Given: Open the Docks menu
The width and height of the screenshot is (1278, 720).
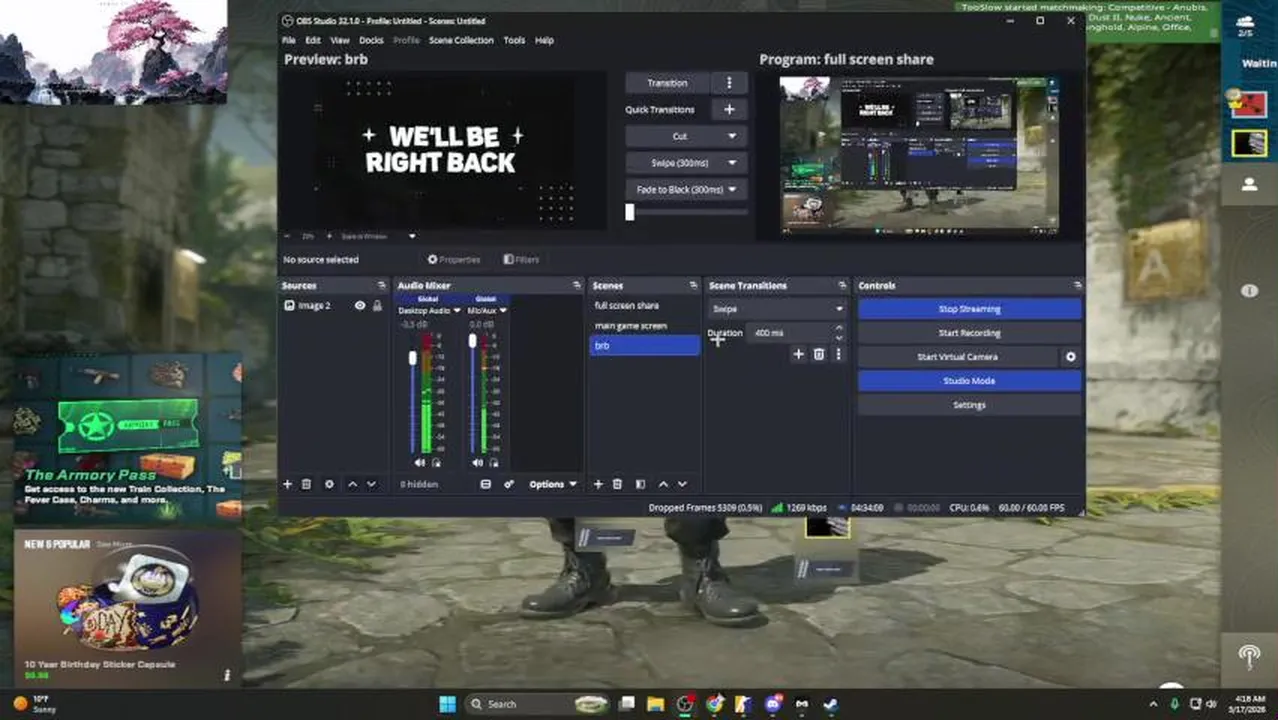Looking at the screenshot, I should (371, 40).
